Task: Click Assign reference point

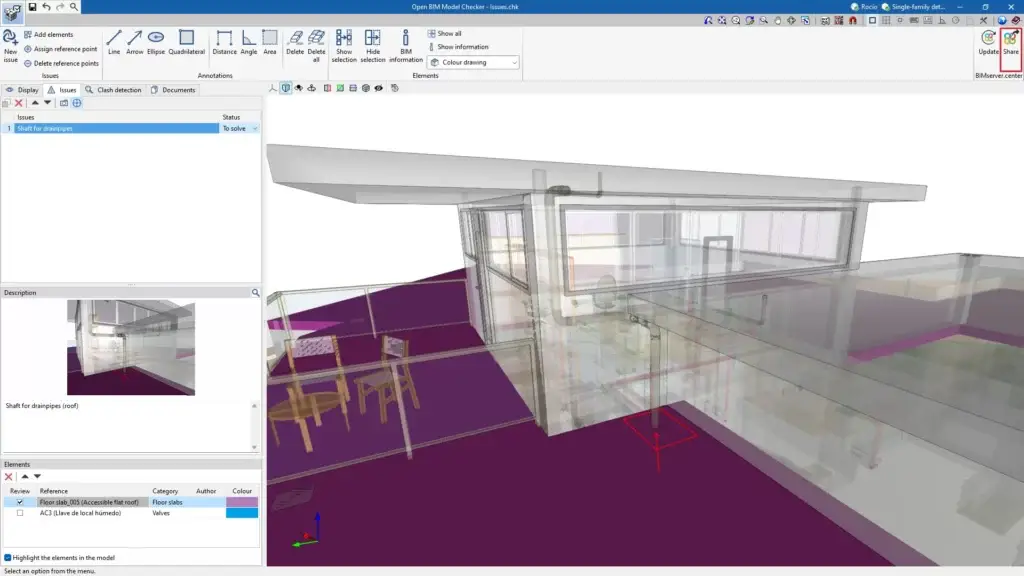Action: pos(60,49)
